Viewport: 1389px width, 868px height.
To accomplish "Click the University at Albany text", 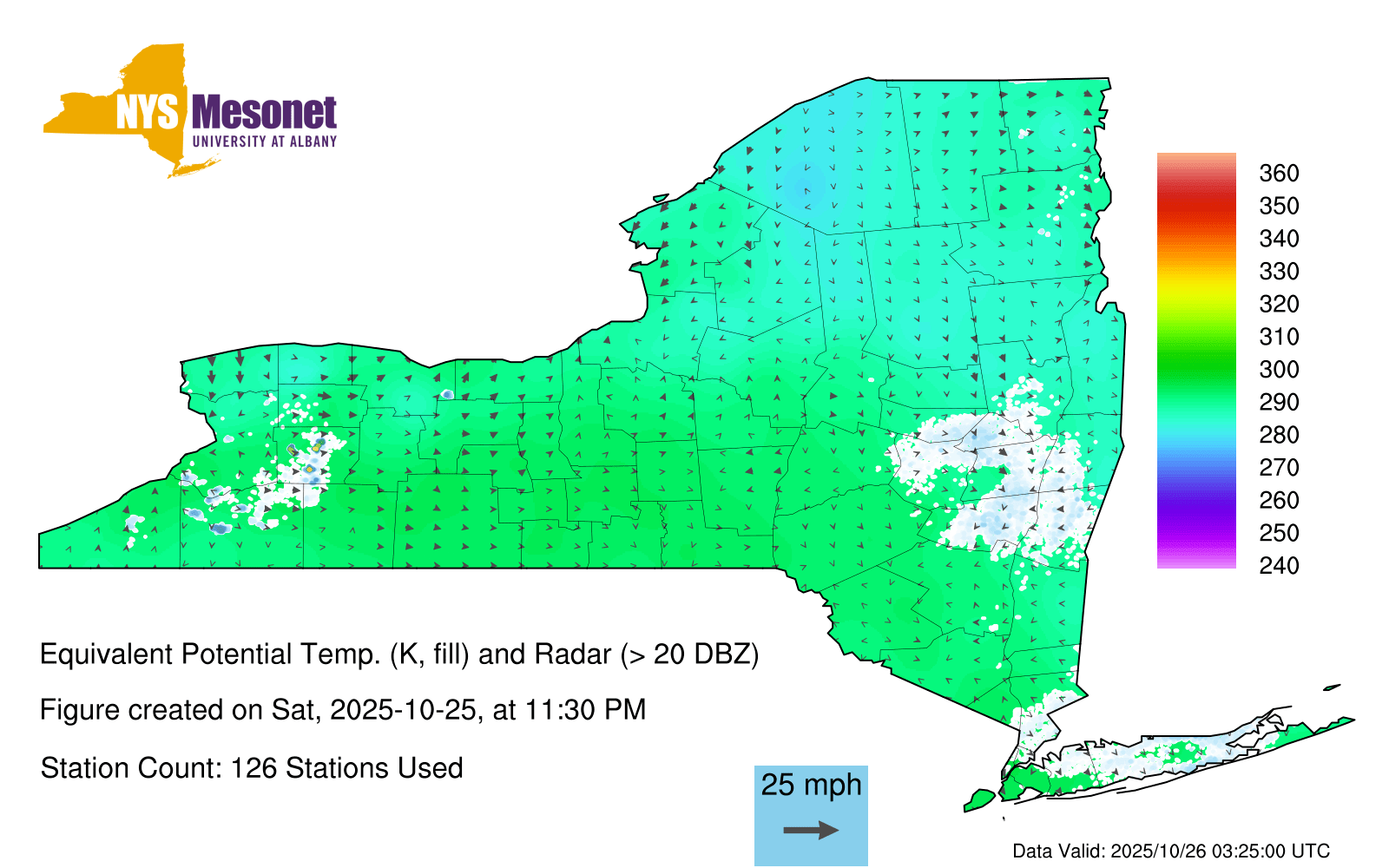I will [264, 141].
